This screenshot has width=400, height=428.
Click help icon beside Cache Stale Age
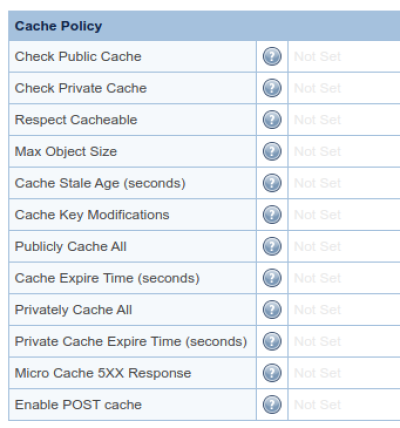pos(272,183)
